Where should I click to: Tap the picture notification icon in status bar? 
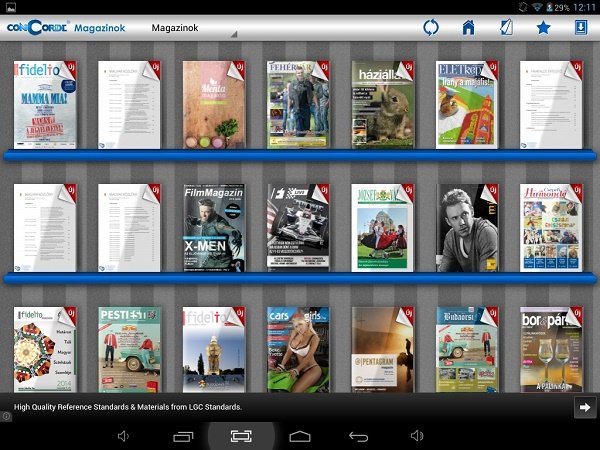click(x=11, y=7)
